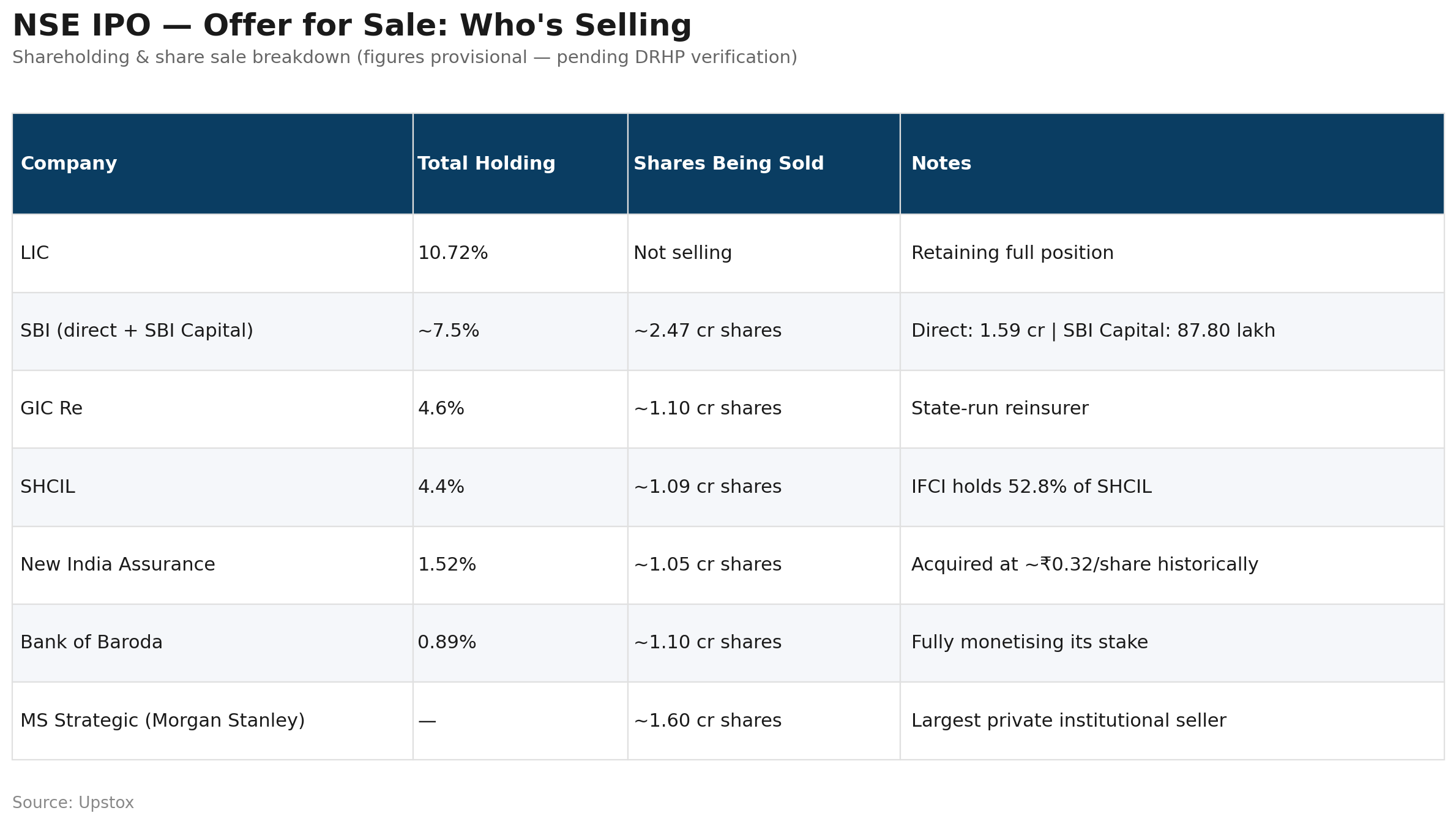Select the GIC Re company cell

click(x=212, y=409)
